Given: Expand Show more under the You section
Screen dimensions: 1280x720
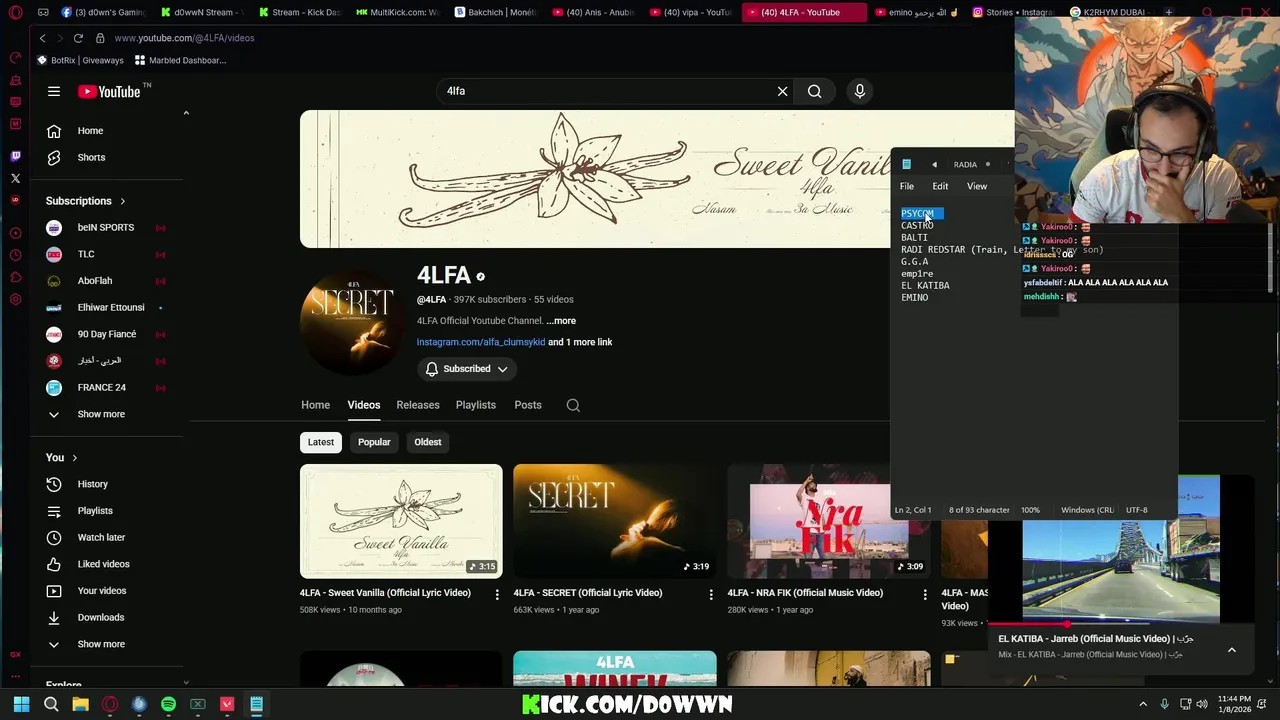Looking at the screenshot, I should click(x=100, y=644).
